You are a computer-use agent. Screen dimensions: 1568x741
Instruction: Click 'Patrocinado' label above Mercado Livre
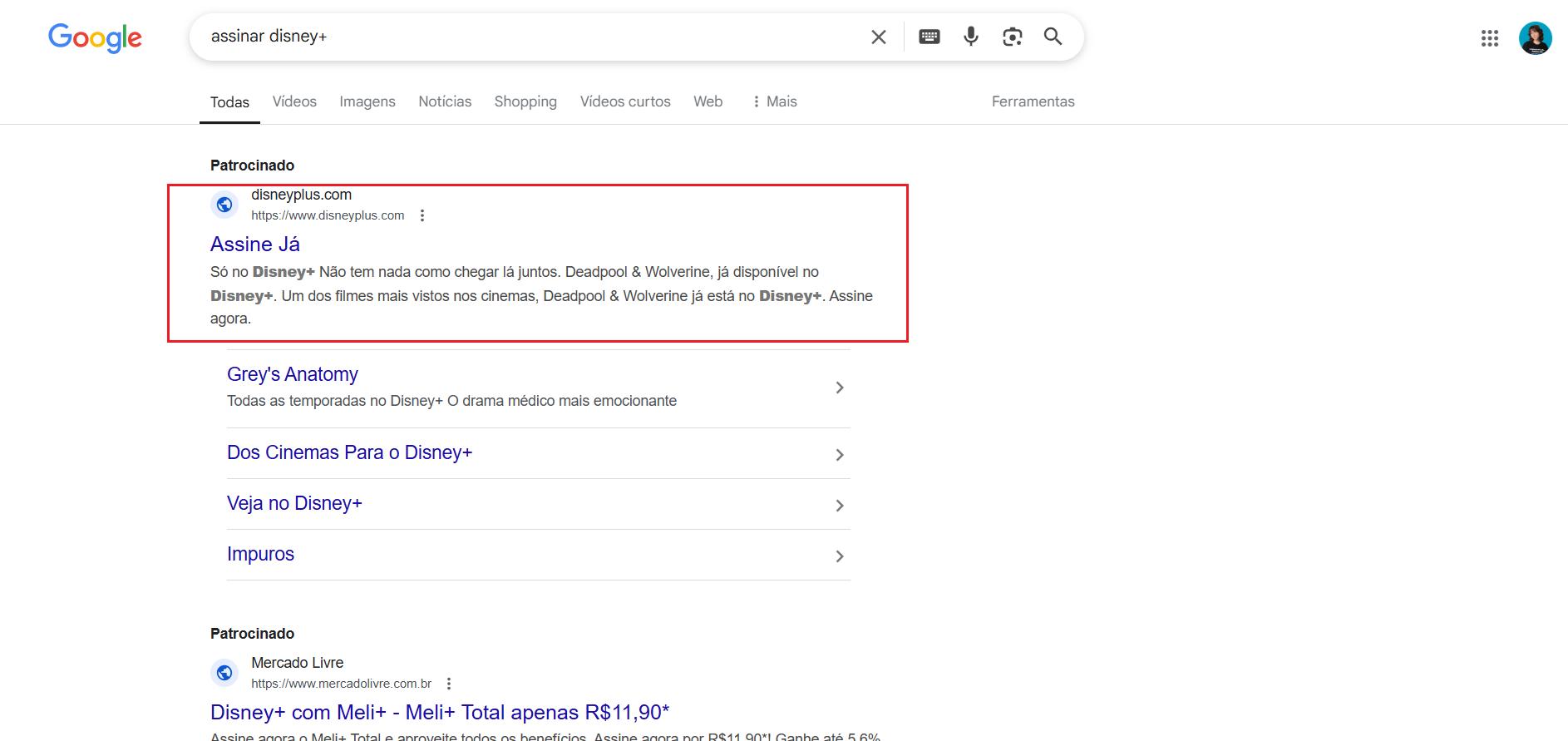pos(252,634)
